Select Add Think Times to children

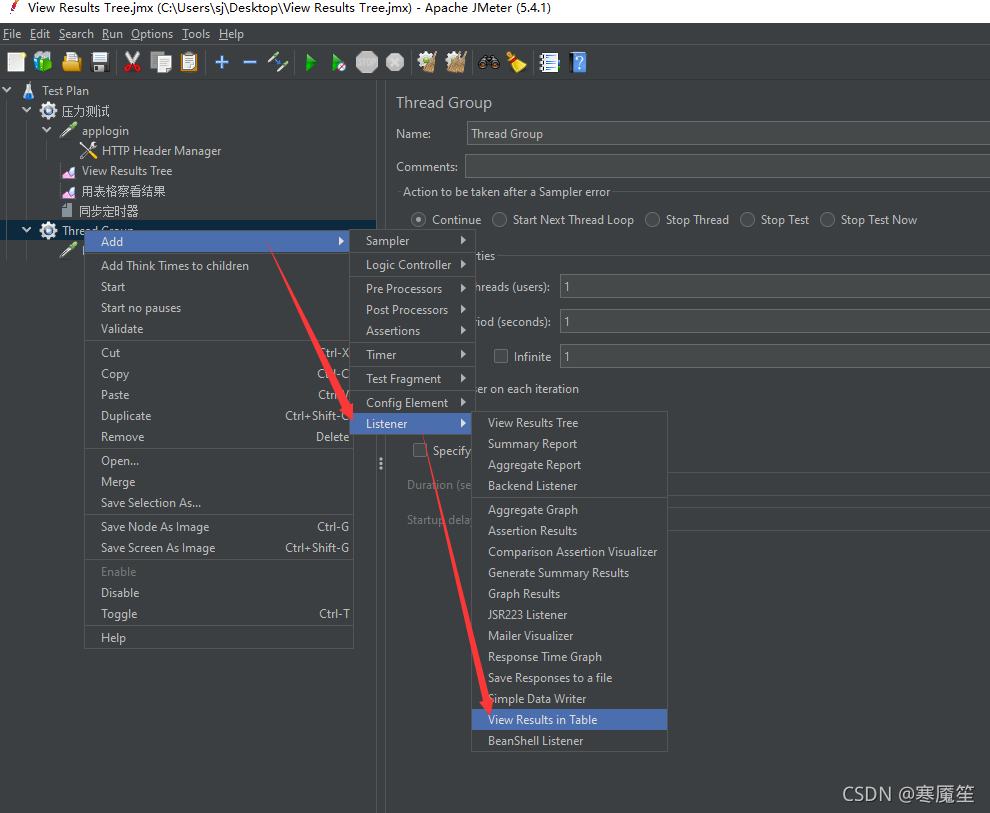coord(218,266)
